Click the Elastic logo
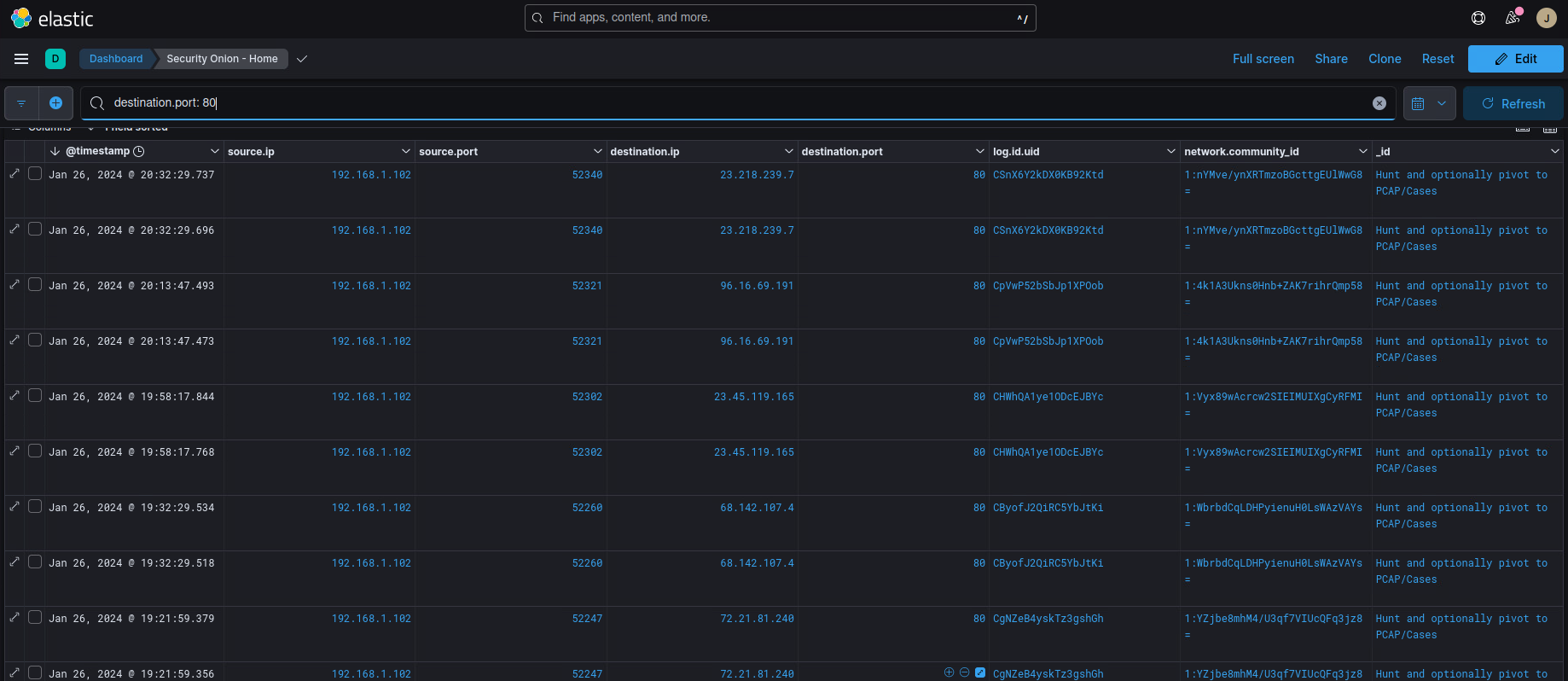 tap(52, 18)
